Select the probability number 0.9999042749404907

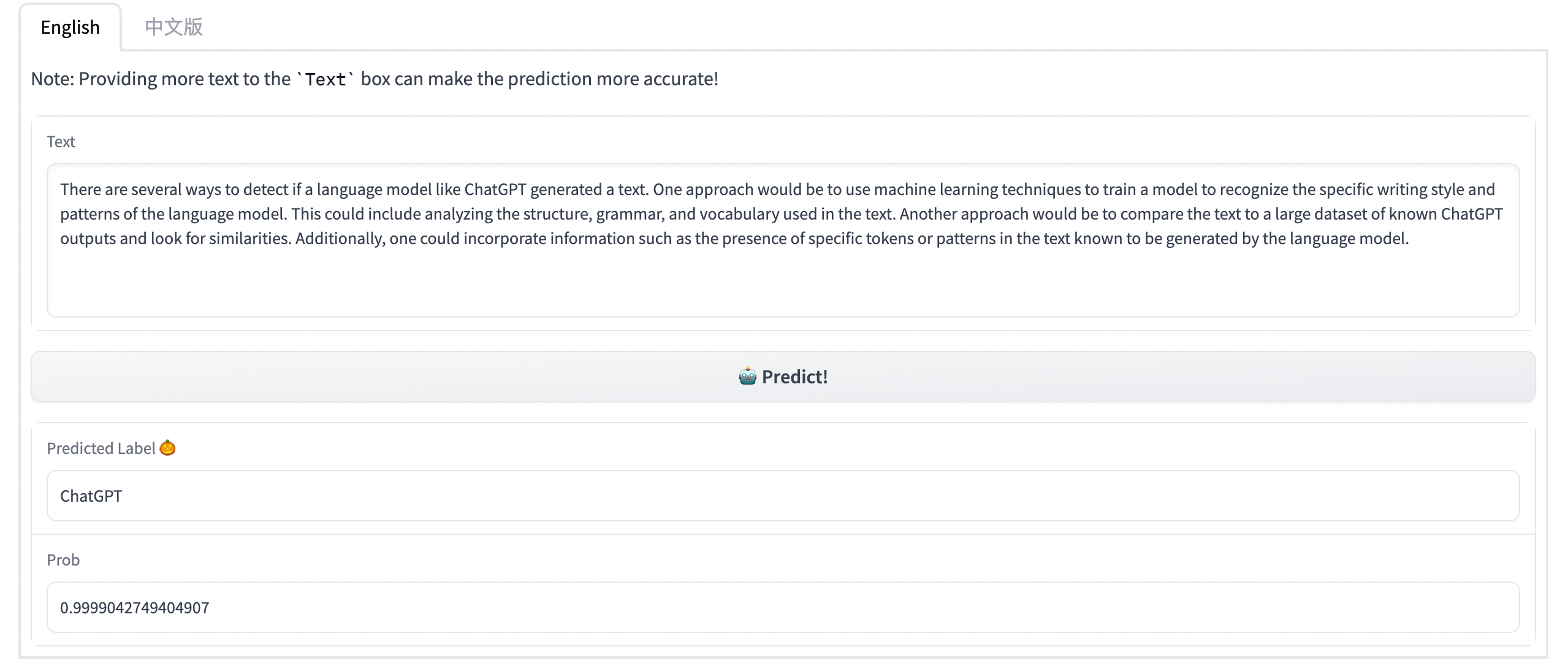tap(134, 607)
